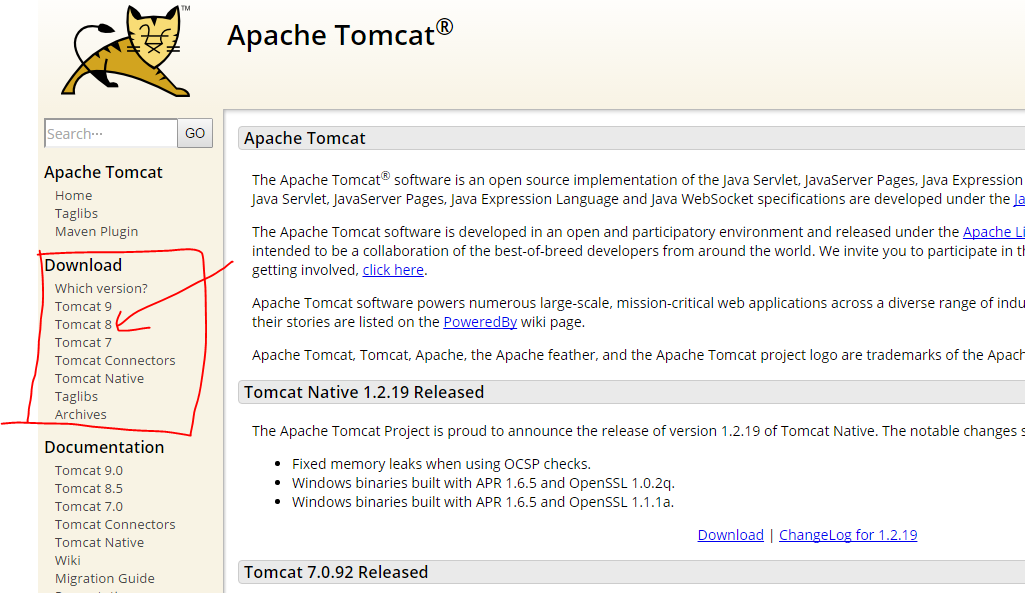Open the Migration Guide documentation
The width and height of the screenshot is (1025, 593).
coord(104,578)
